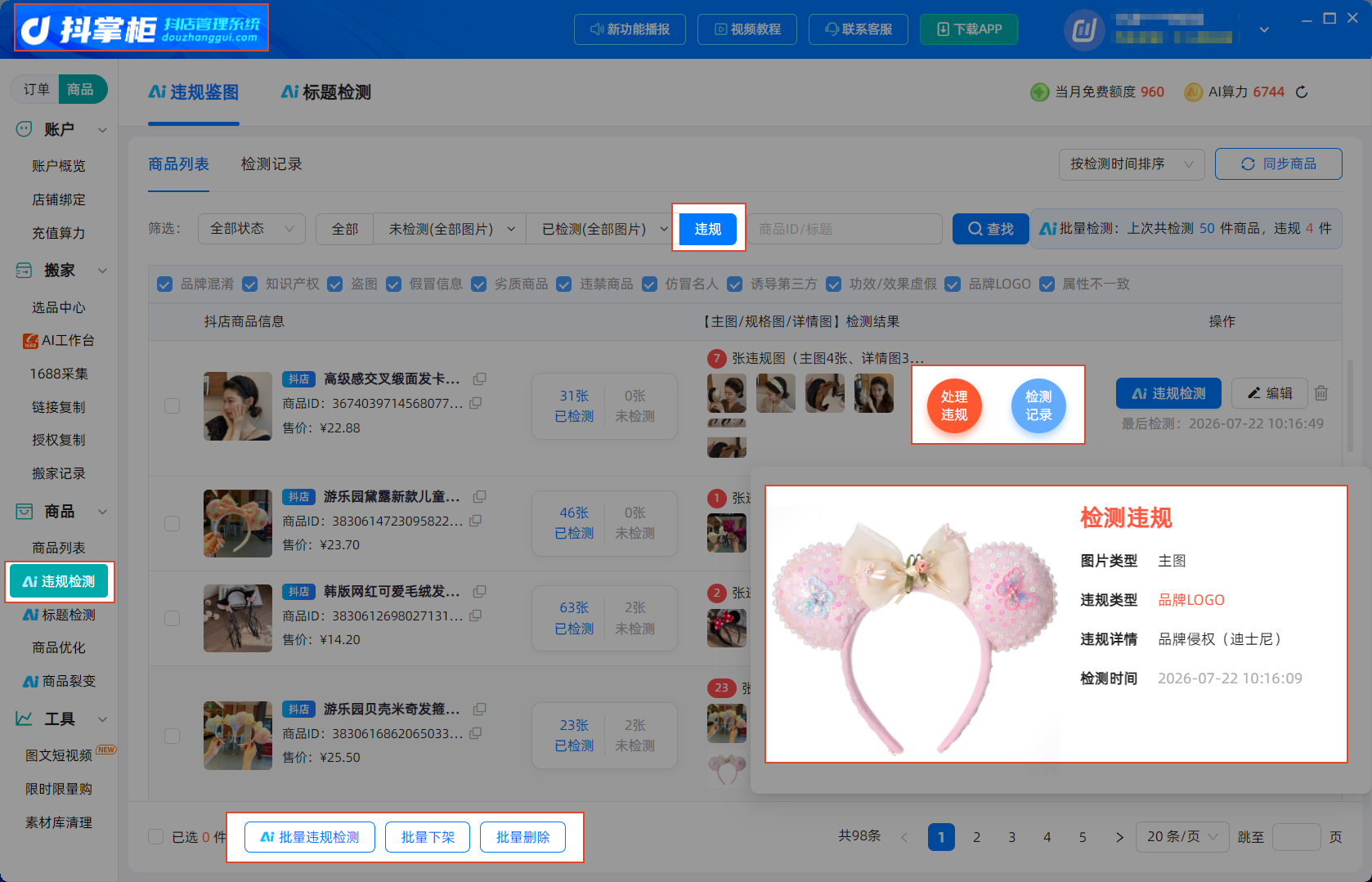Screen dimensions: 1372x882
Task: Open account dropdown arrow in header
Action: click(1264, 30)
